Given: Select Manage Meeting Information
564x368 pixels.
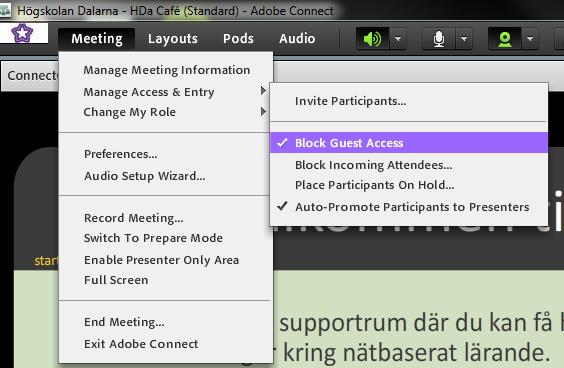Looking at the screenshot, I should pyautogui.click(x=167, y=70).
